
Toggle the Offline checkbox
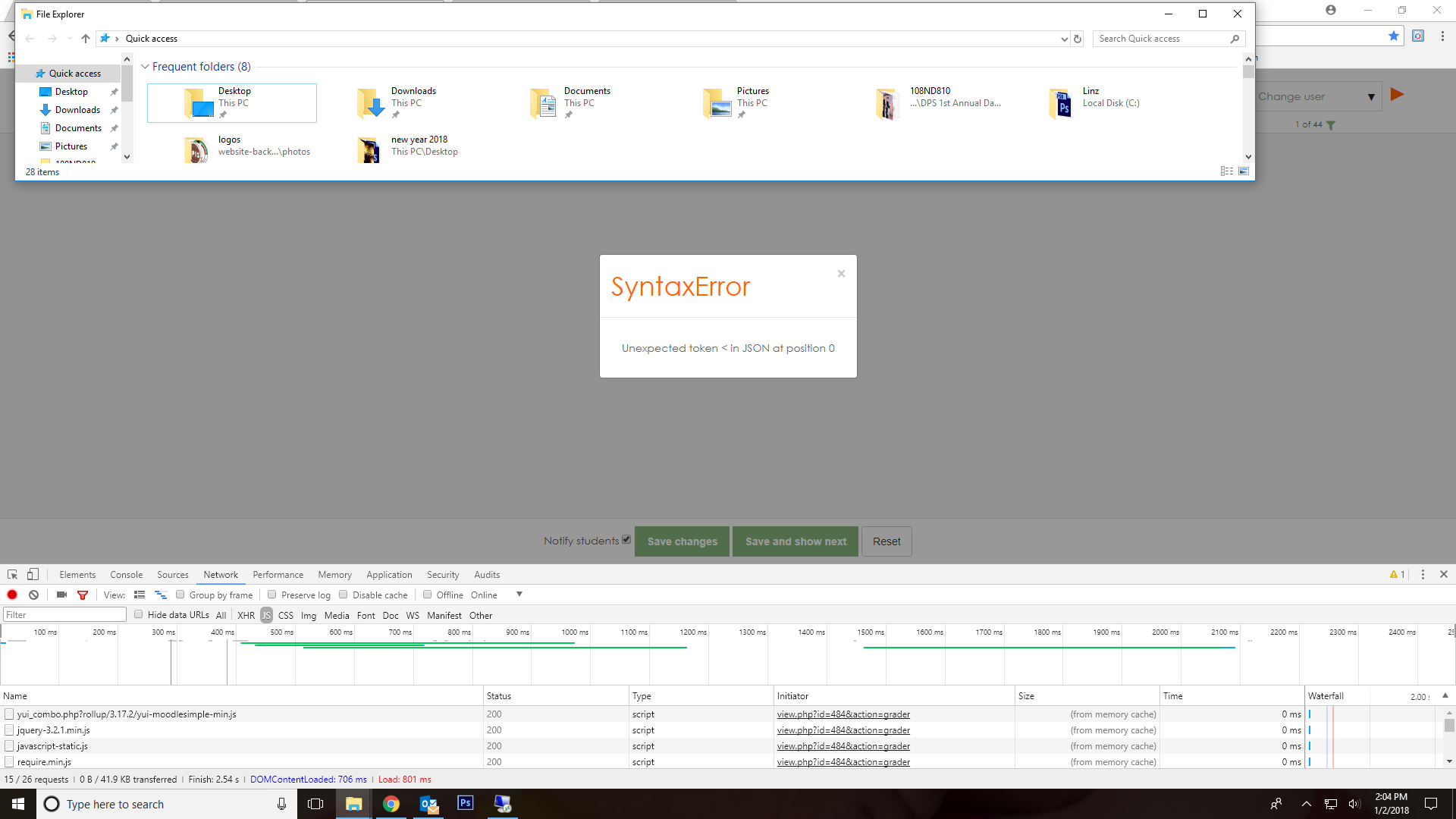[x=428, y=595]
